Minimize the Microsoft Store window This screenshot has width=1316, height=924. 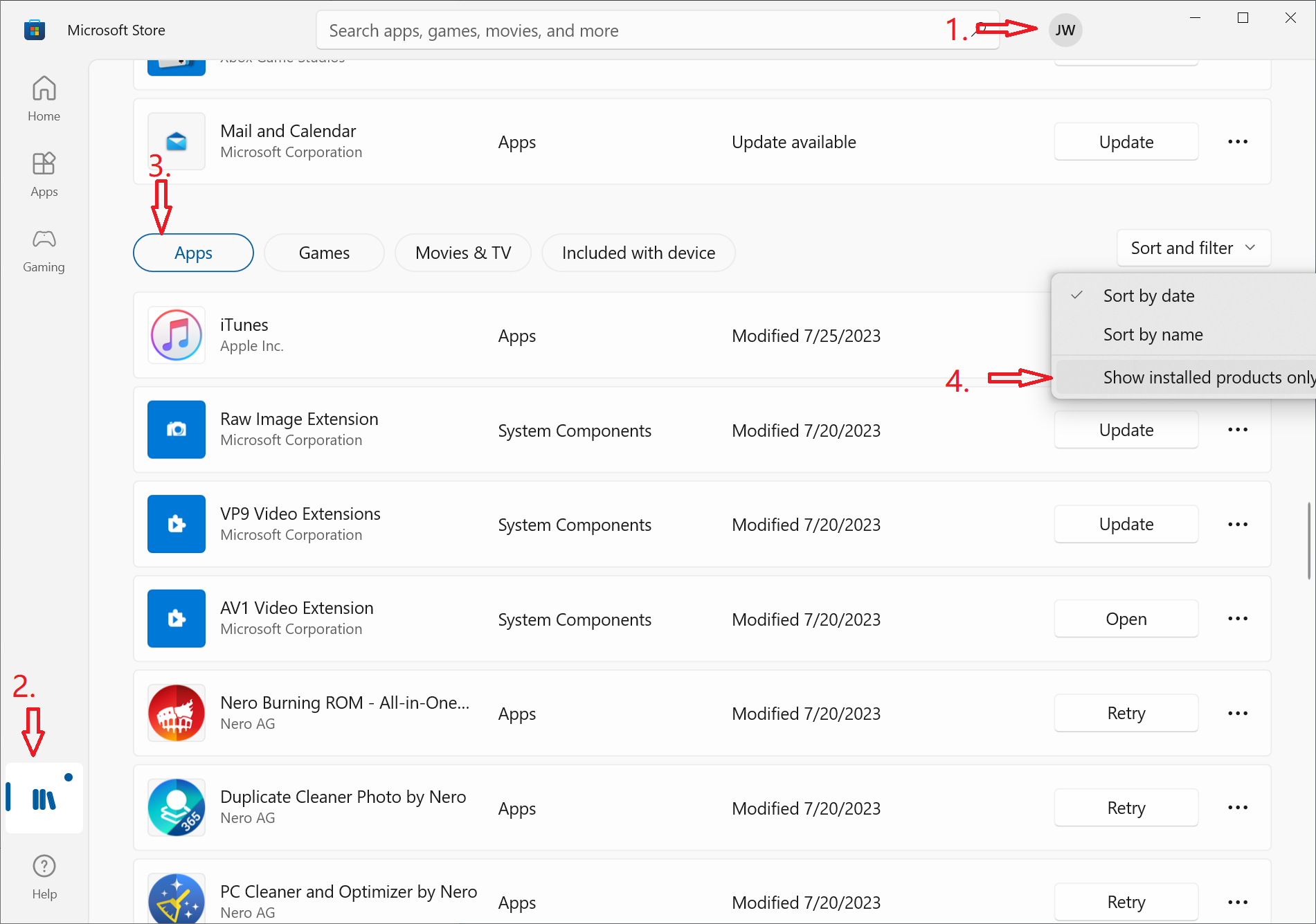1196,18
